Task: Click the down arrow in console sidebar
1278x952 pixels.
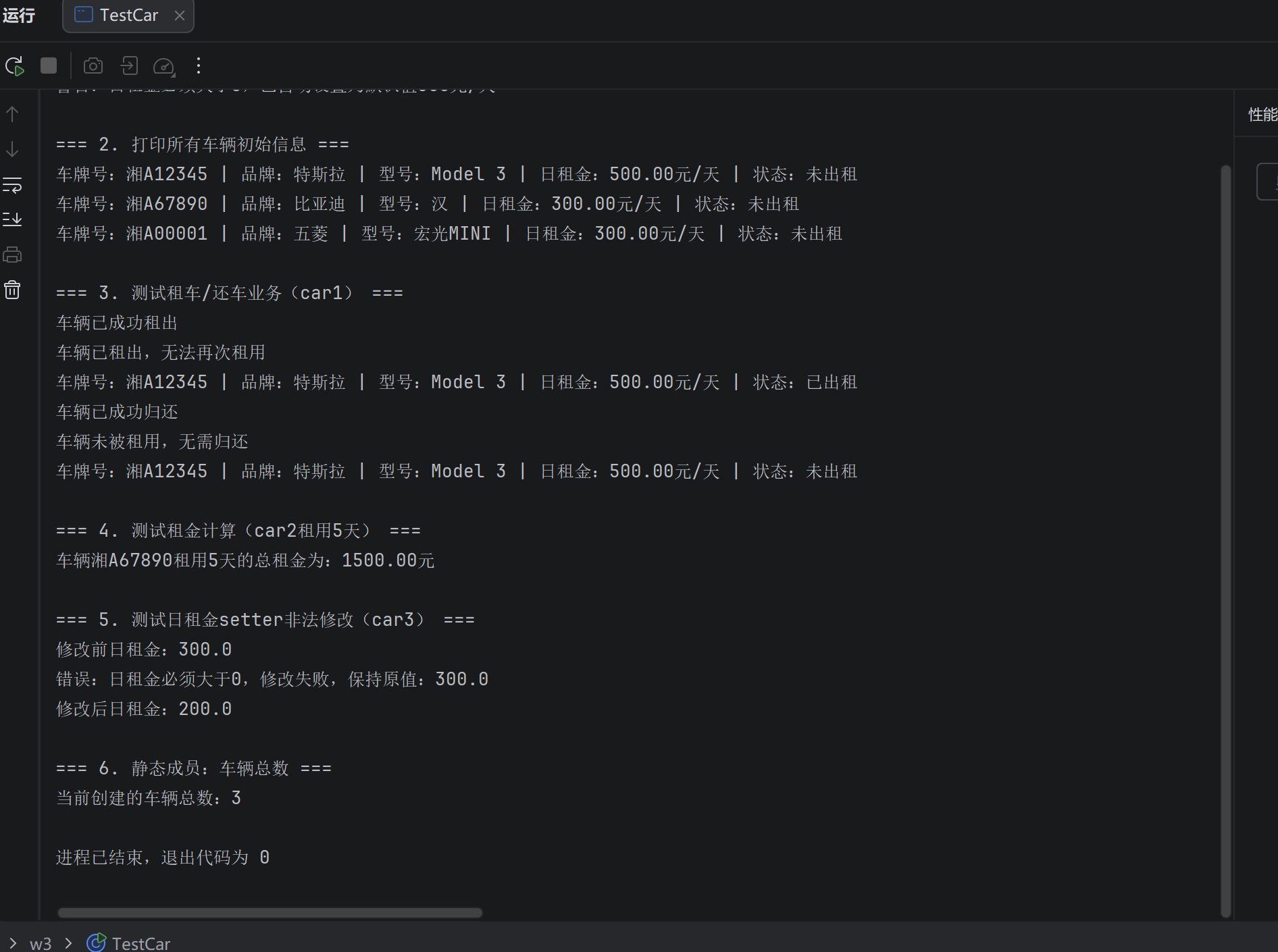Action: [x=13, y=149]
